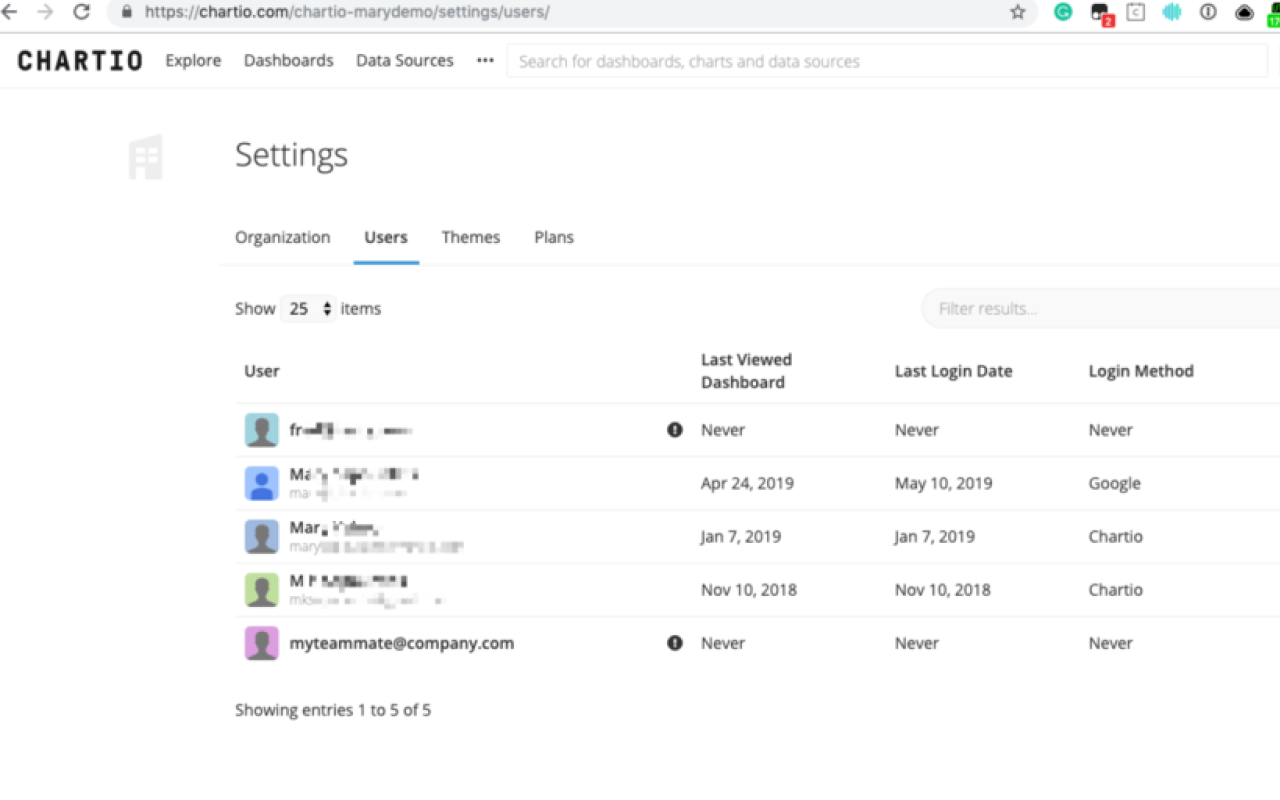Click the browser back button
The image size is (1280, 800).
(x=11, y=12)
